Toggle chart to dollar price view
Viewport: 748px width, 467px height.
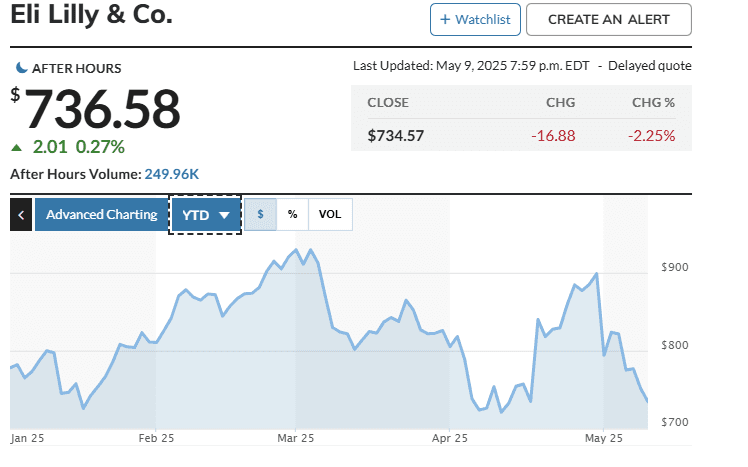click(261, 215)
